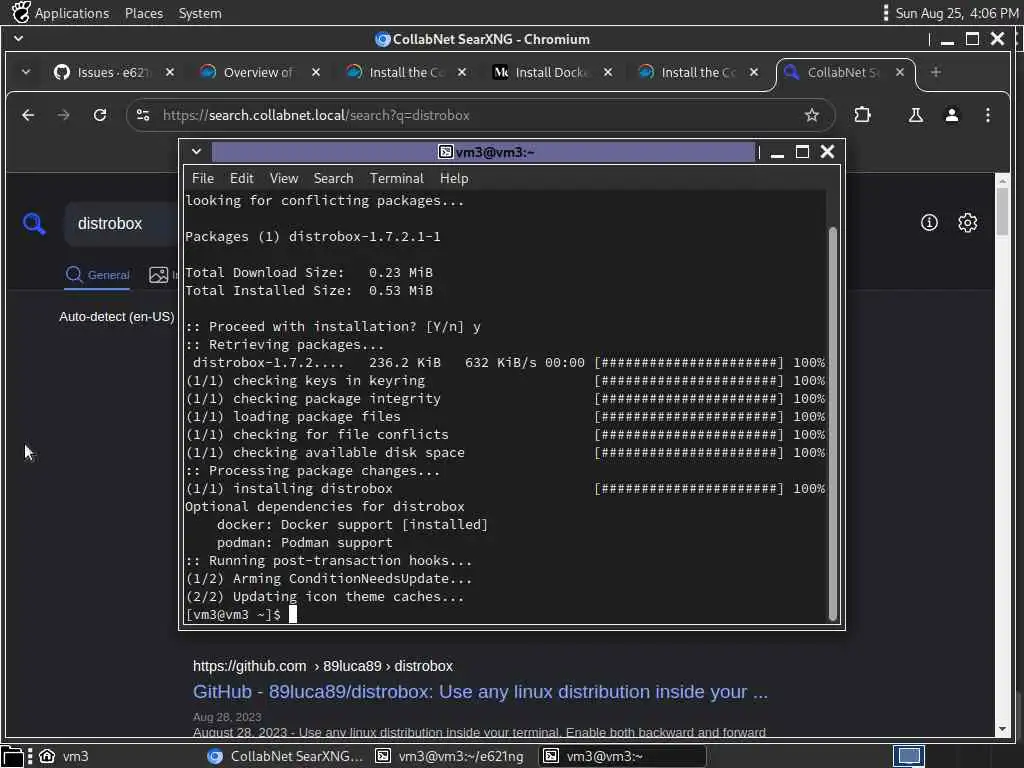1024x768 pixels.
Task: Switch to CollabNet SearXNG taskbar window
Action: (x=285, y=756)
